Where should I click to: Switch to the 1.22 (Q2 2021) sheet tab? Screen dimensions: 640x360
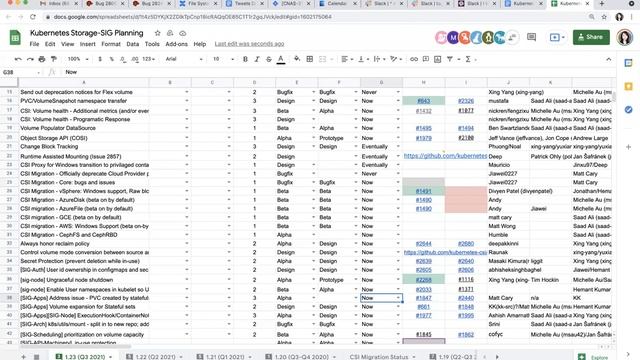[x=155, y=357]
